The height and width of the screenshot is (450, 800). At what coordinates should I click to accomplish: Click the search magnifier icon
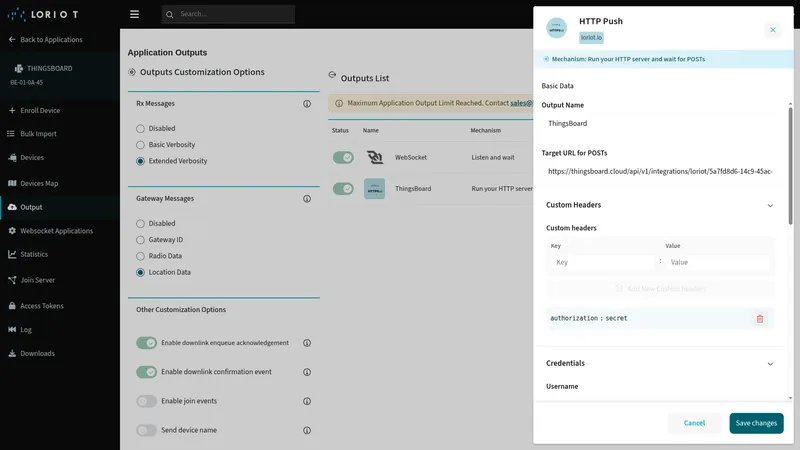click(x=170, y=14)
